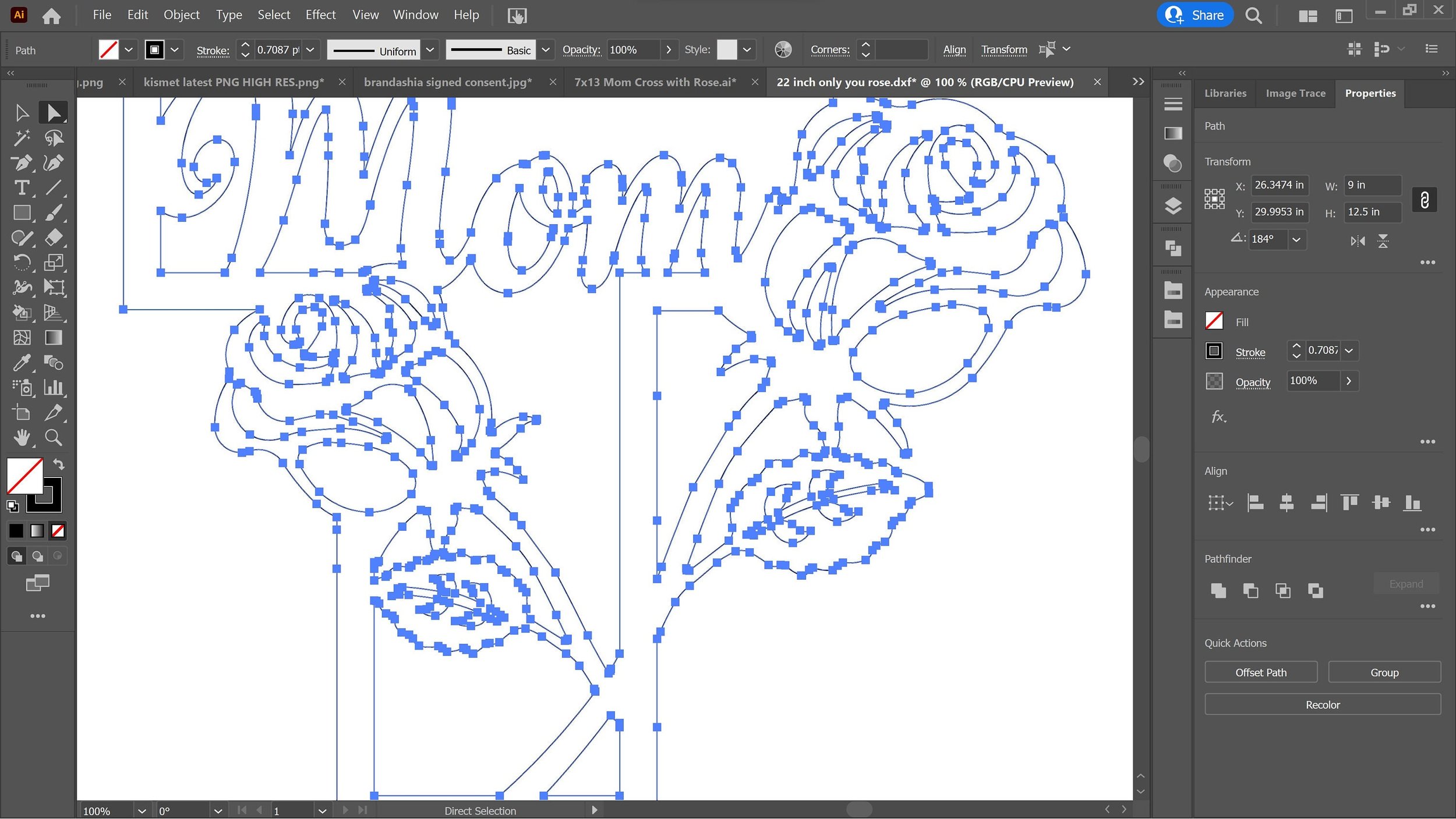Image resolution: width=1456 pixels, height=819 pixels.
Task: Open the Layers panel icon
Action: tap(1173, 206)
